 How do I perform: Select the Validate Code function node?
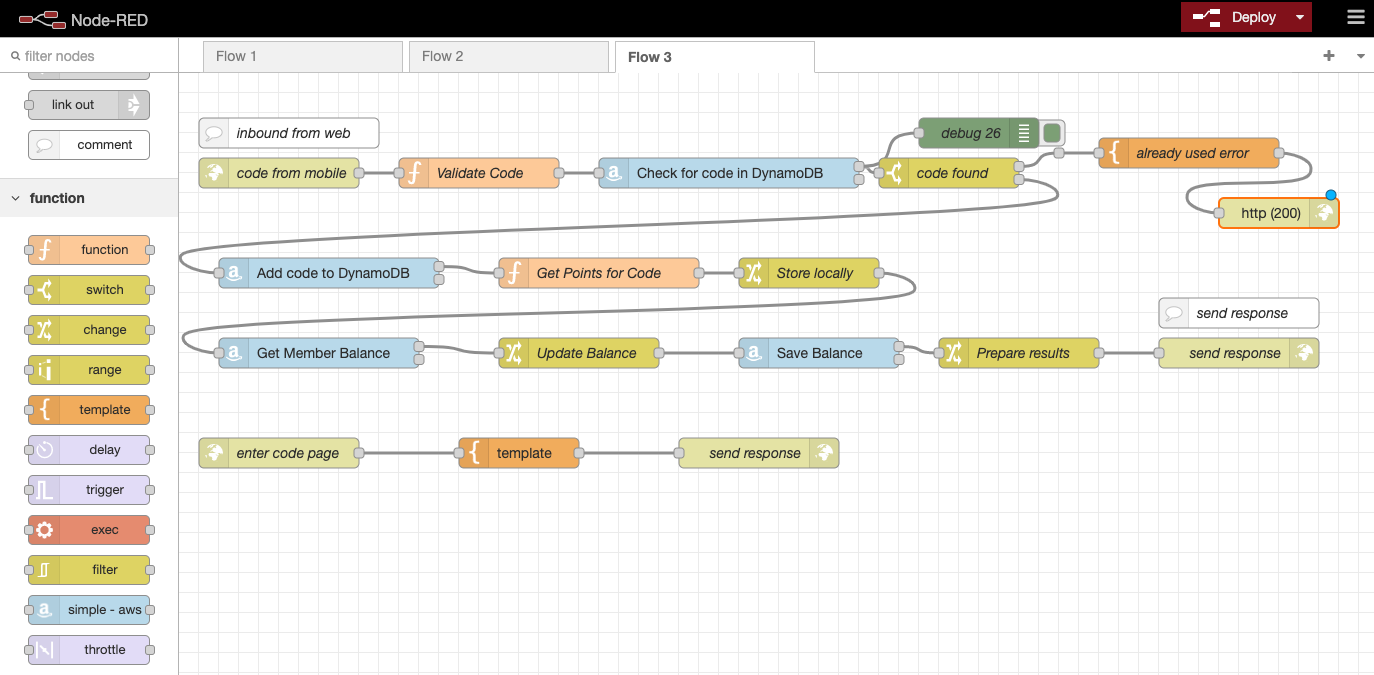pos(479,173)
